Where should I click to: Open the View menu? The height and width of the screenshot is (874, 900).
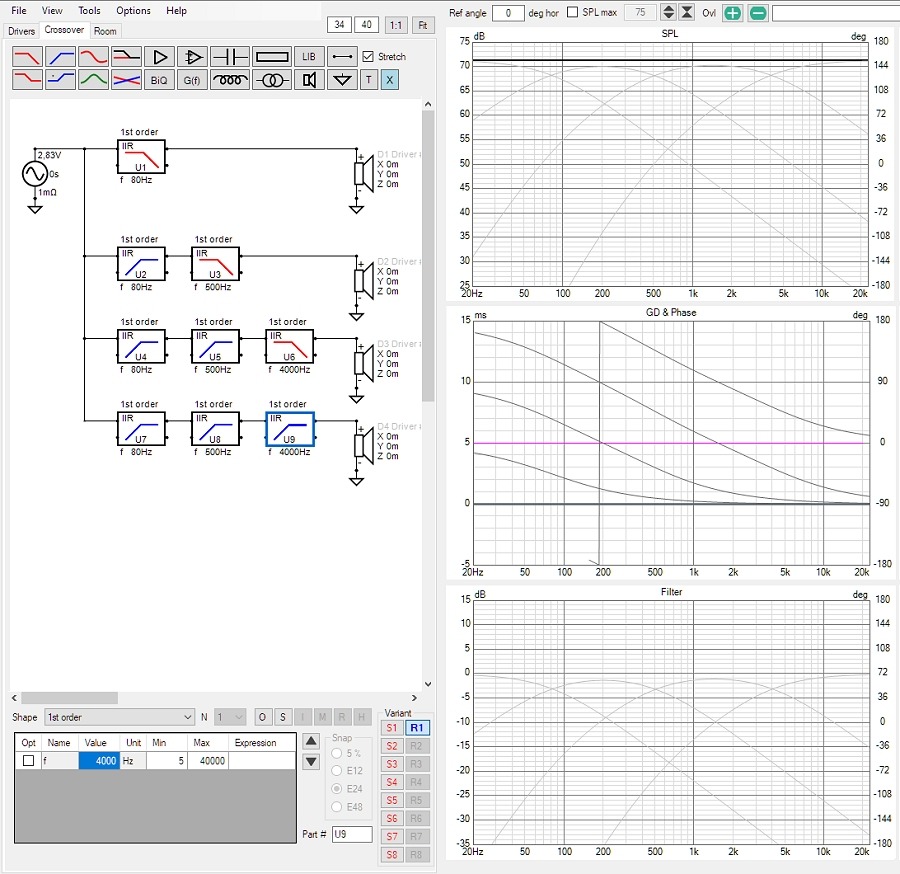pos(52,10)
